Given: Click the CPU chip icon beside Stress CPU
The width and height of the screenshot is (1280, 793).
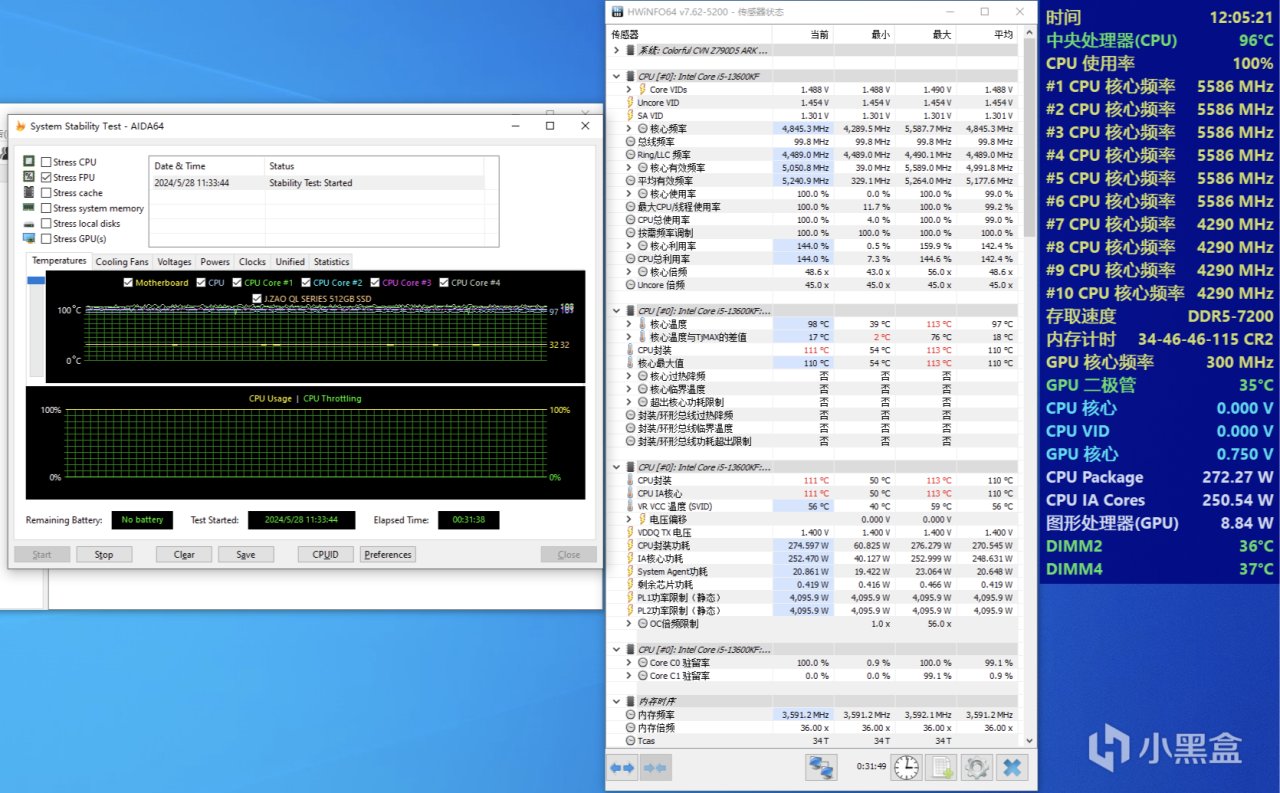Looking at the screenshot, I should pyautogui.click(x=30, y=162).
